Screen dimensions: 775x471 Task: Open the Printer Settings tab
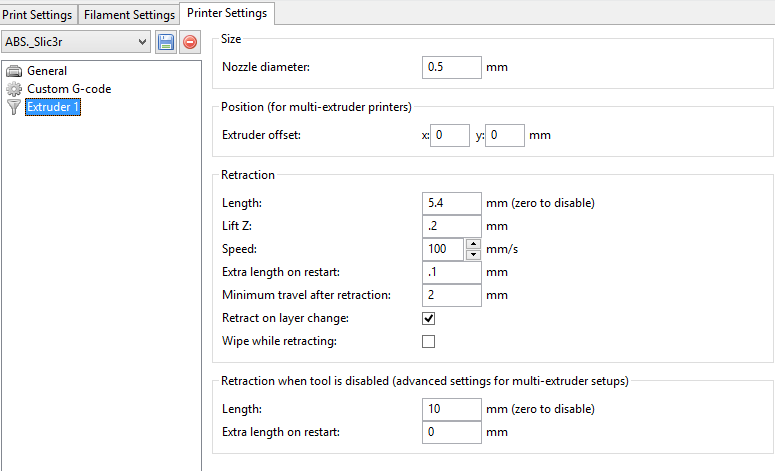coord(227,13)
